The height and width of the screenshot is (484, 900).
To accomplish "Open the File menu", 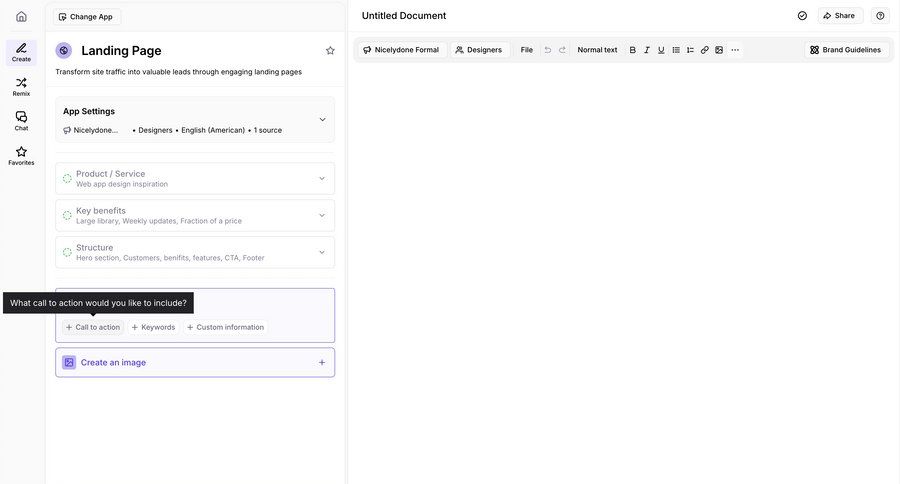I will coord(527,50).
